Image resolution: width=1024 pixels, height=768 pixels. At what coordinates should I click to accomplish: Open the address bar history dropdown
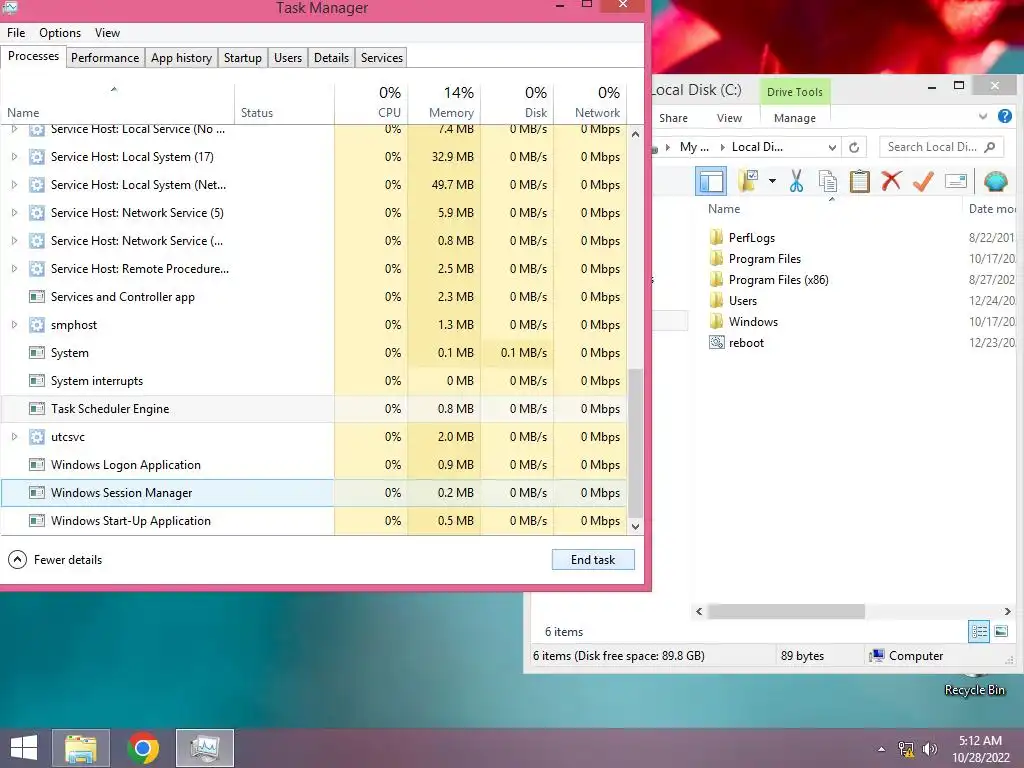point(832,147)
